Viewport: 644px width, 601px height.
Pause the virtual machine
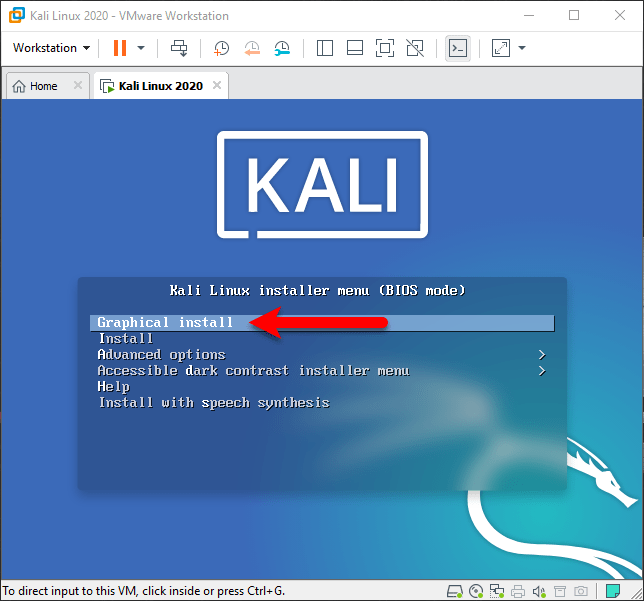pyautogui.click(x=120, y=48)
